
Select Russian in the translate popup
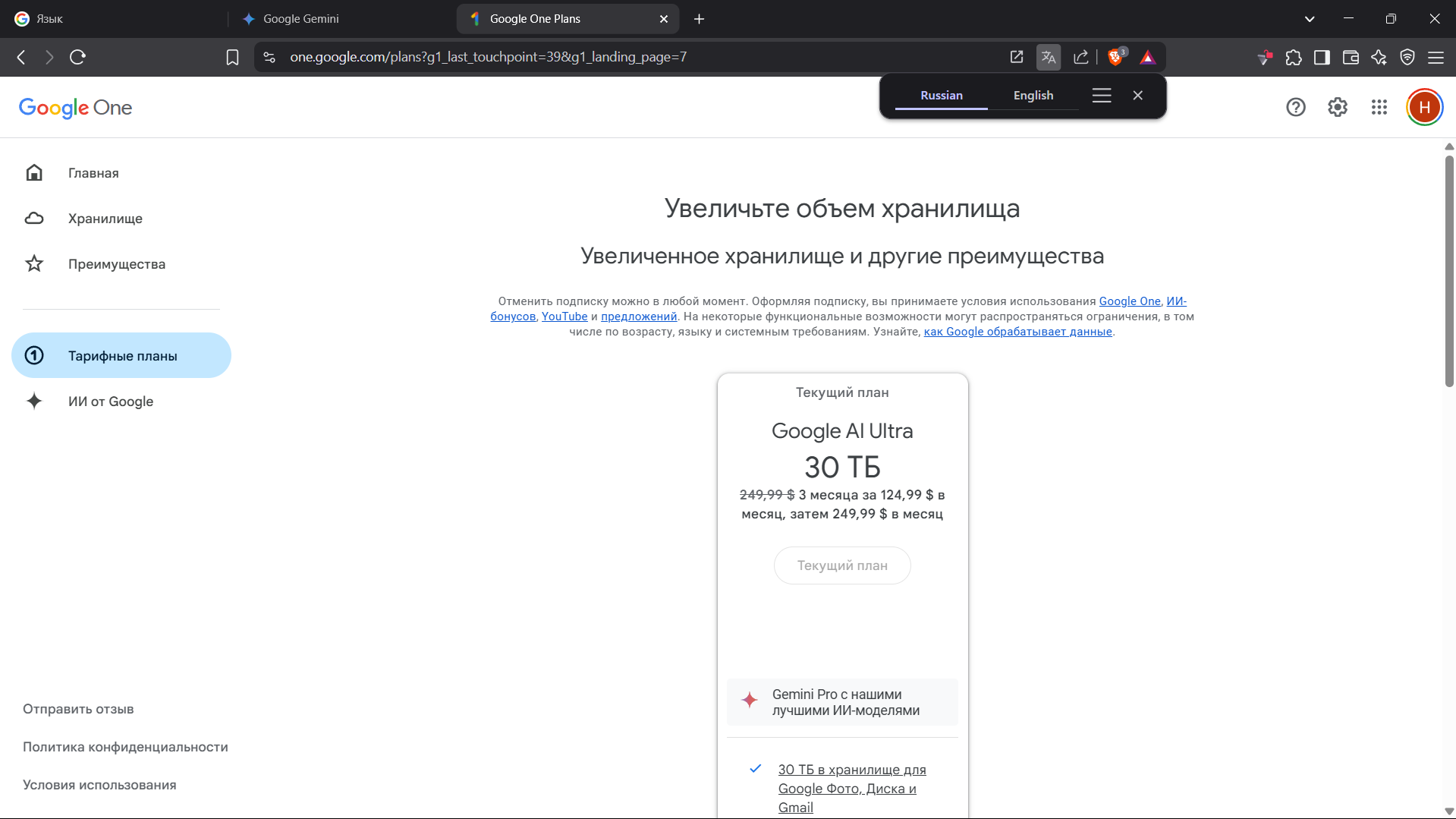pyautogui.click(x=942, y=95)
